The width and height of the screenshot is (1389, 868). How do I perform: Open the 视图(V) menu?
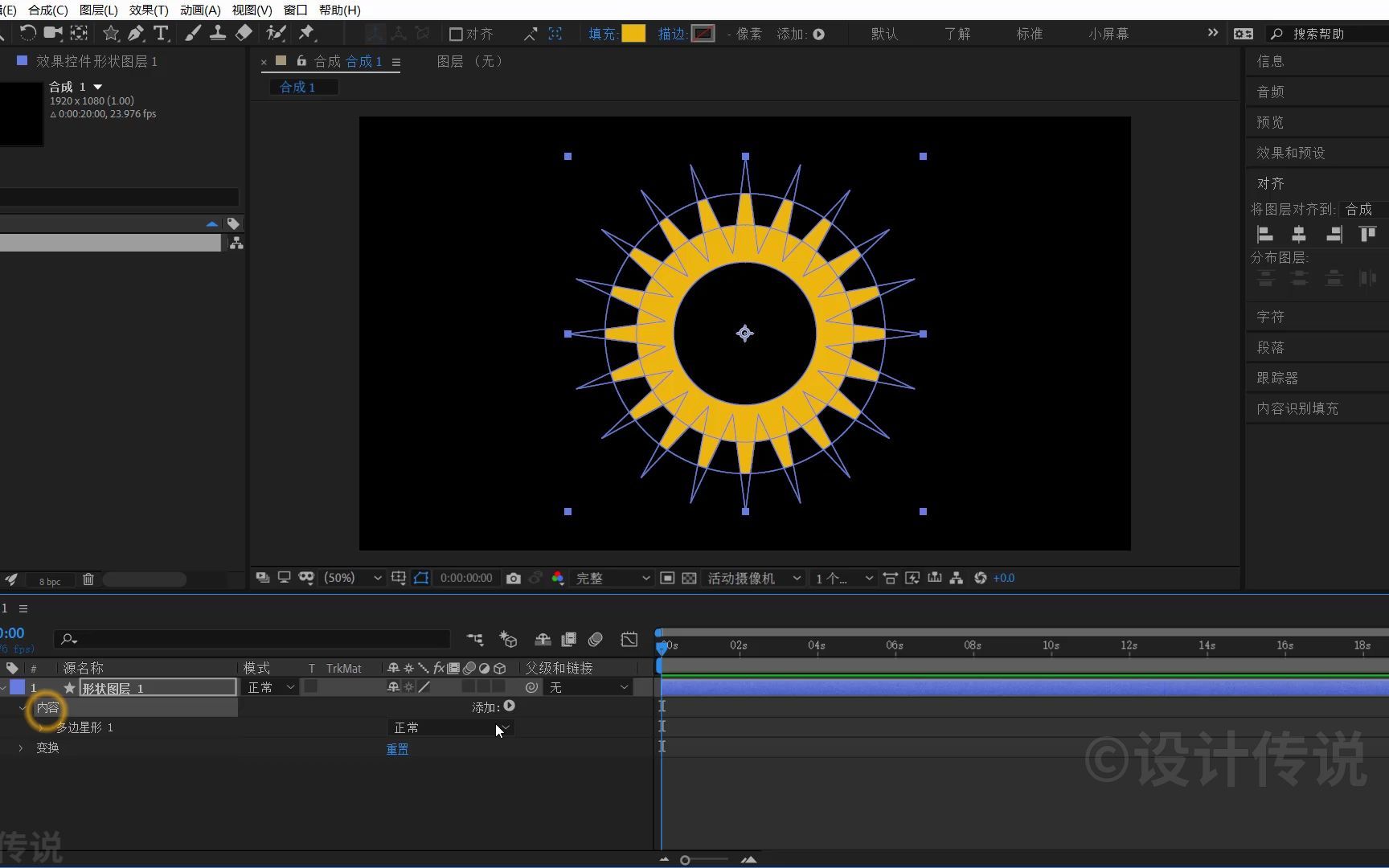point(252,10)
